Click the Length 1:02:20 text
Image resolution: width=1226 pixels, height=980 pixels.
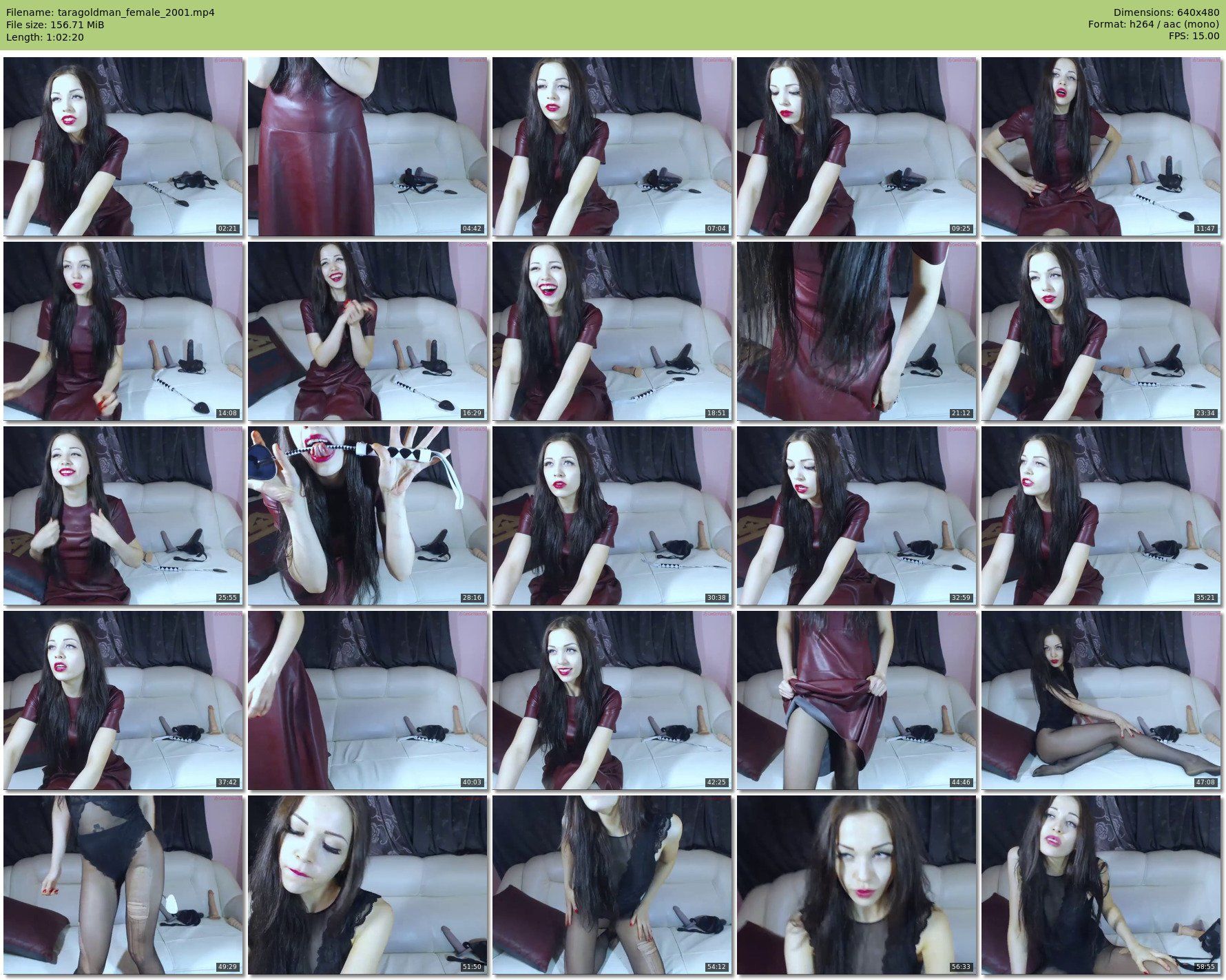[x=45, y=37]
